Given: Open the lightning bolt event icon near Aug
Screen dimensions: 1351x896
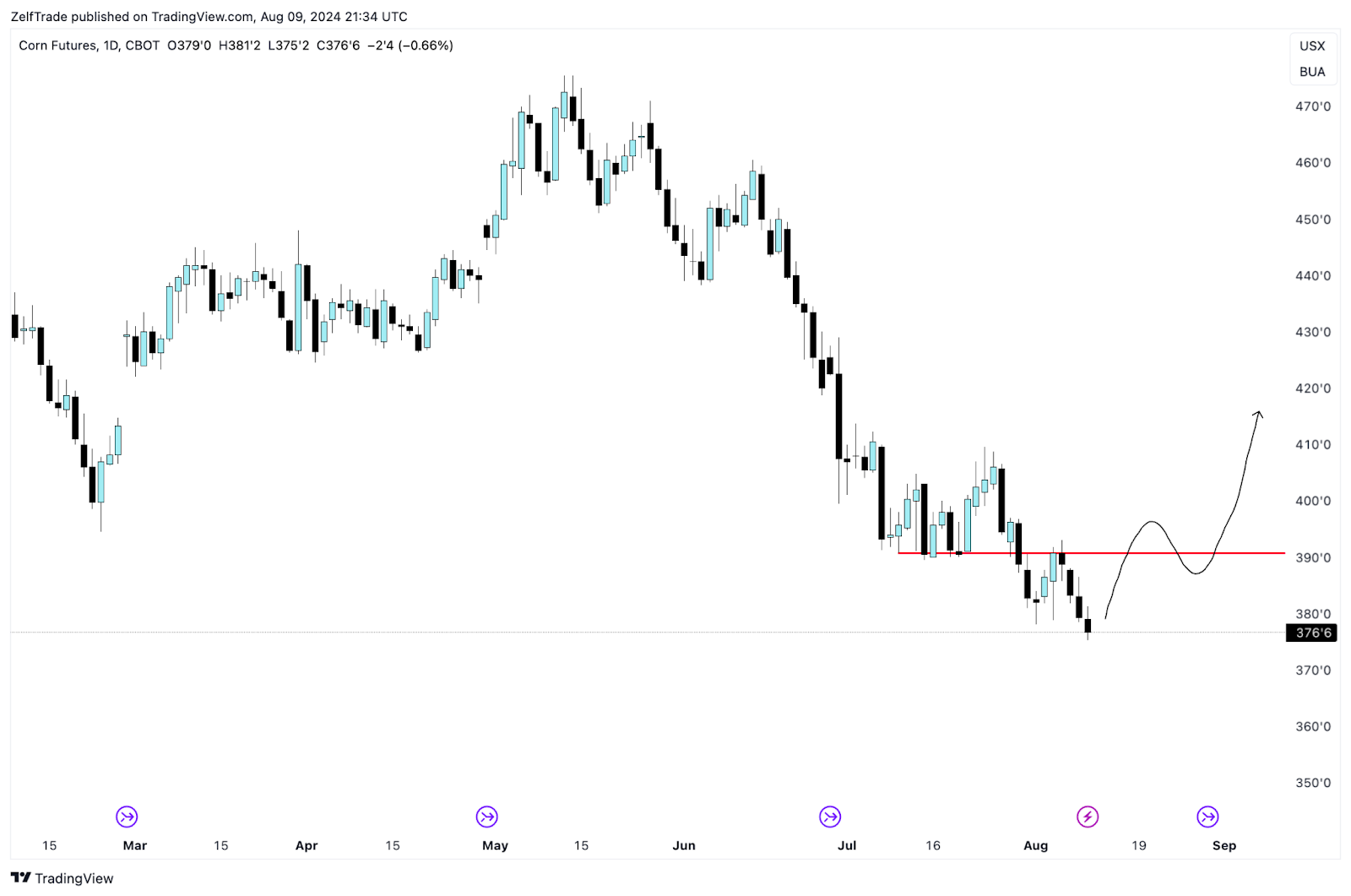Looking at the screenshot, I should coord(1088,817).
